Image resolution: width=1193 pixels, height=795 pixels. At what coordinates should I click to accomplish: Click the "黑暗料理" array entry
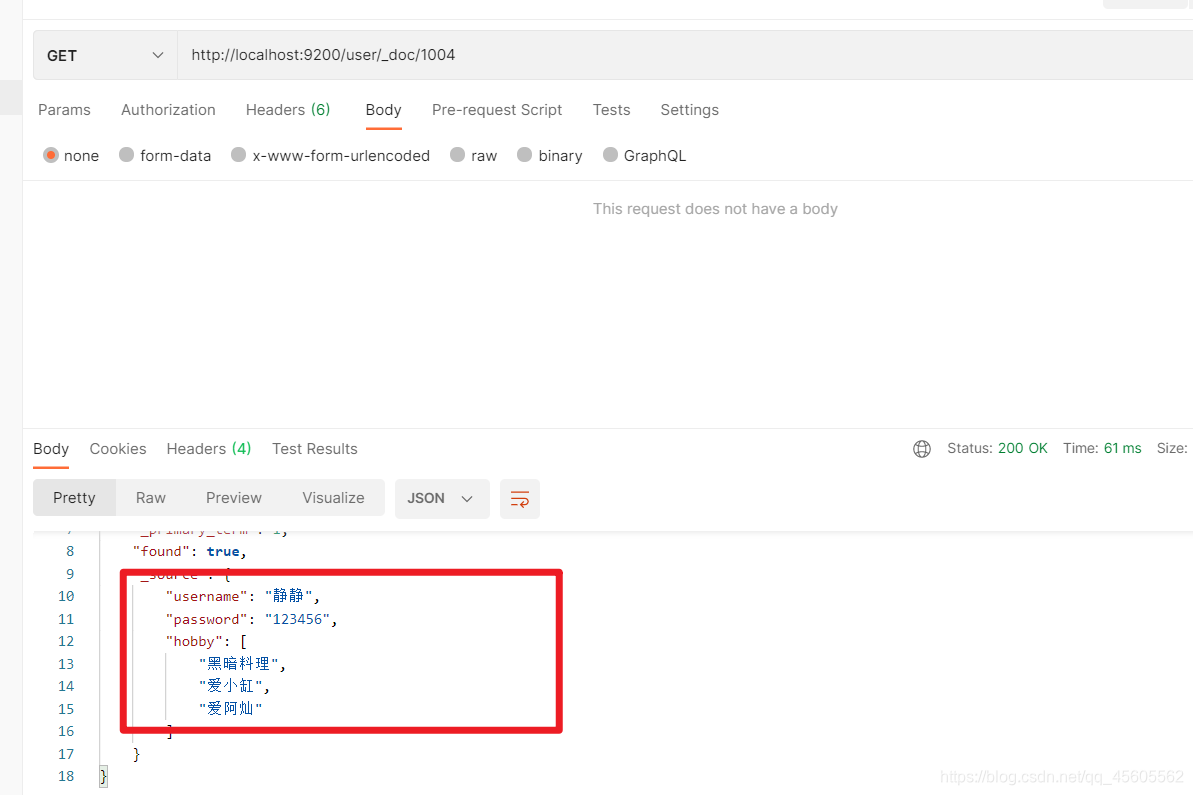tap(238, 664)
